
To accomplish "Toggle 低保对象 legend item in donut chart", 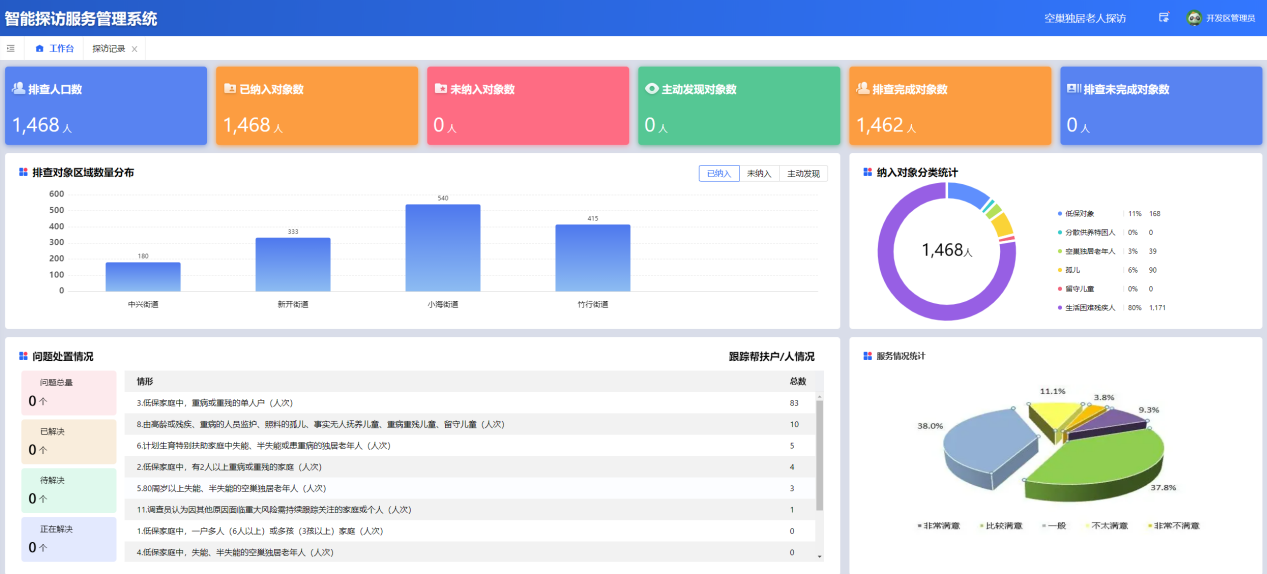I will (x=1080, y=213).
